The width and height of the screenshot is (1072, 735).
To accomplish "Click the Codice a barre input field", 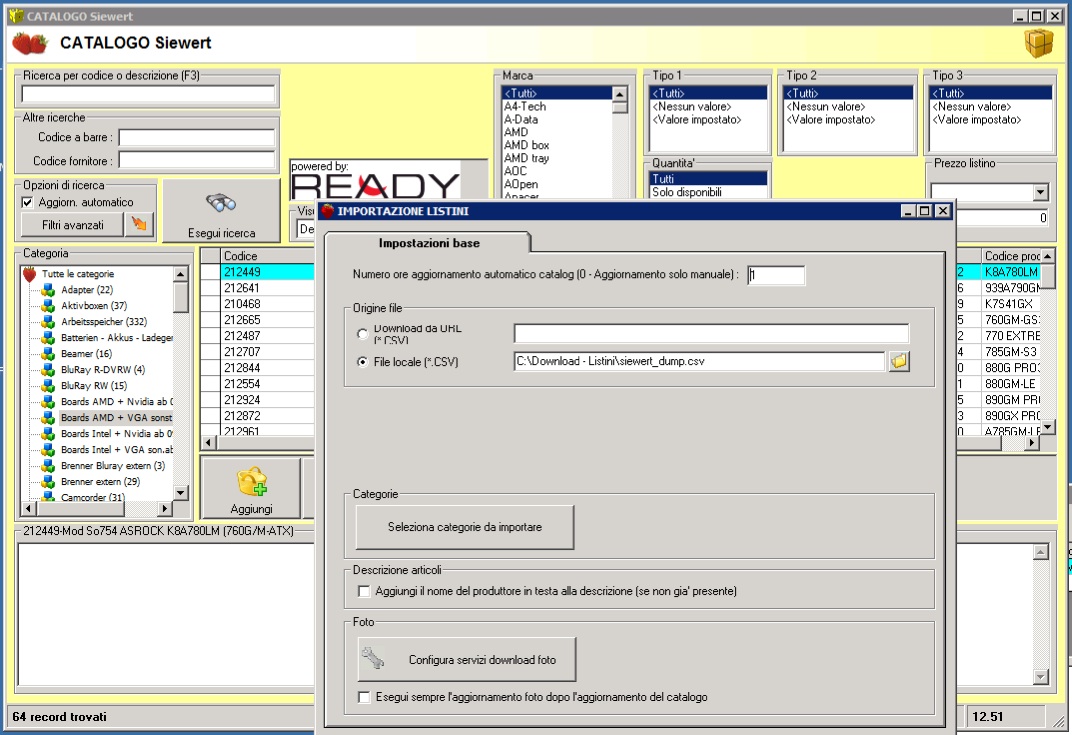I will [x=197, y=137].
